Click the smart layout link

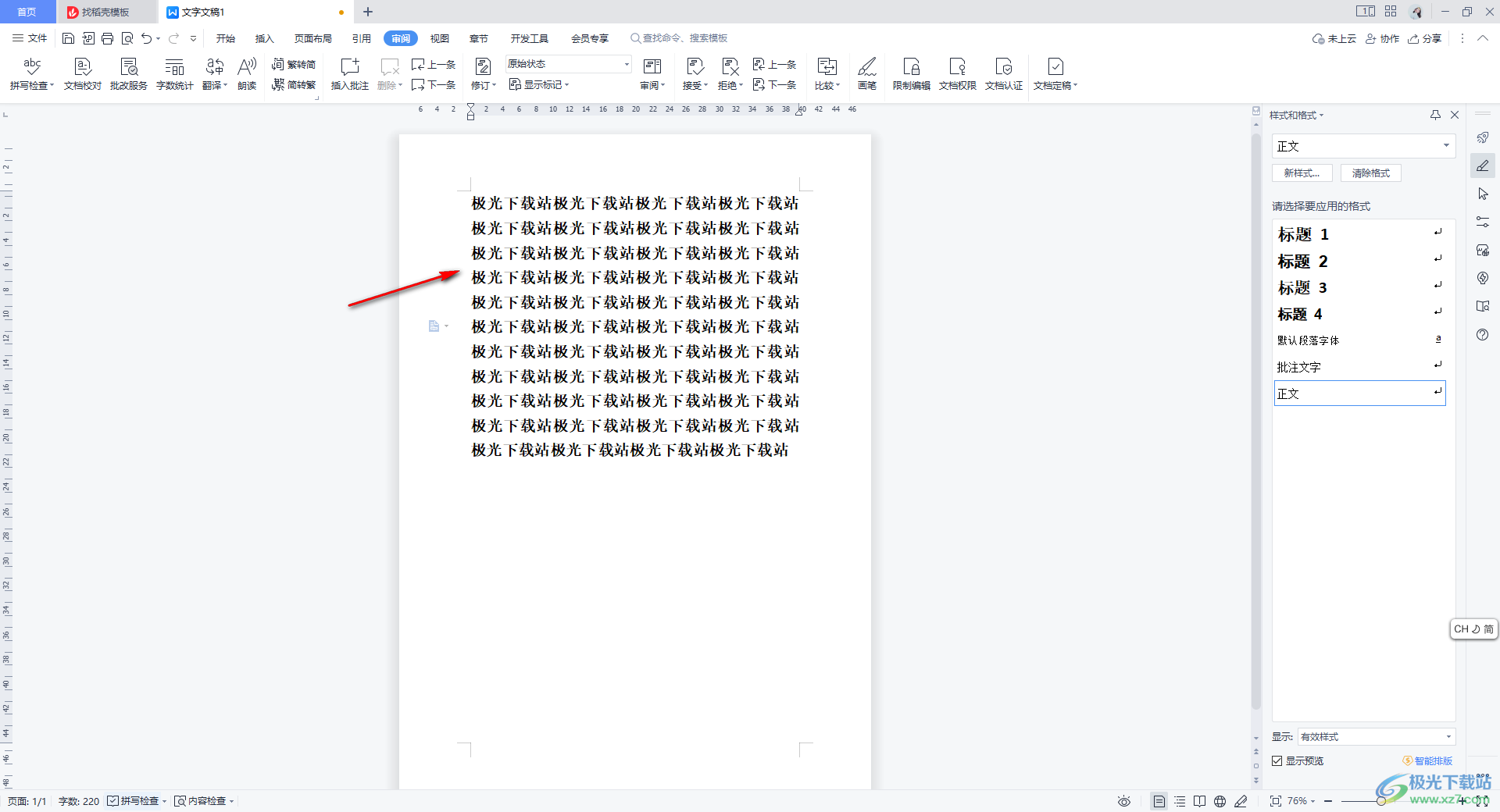coord(1428,760)
